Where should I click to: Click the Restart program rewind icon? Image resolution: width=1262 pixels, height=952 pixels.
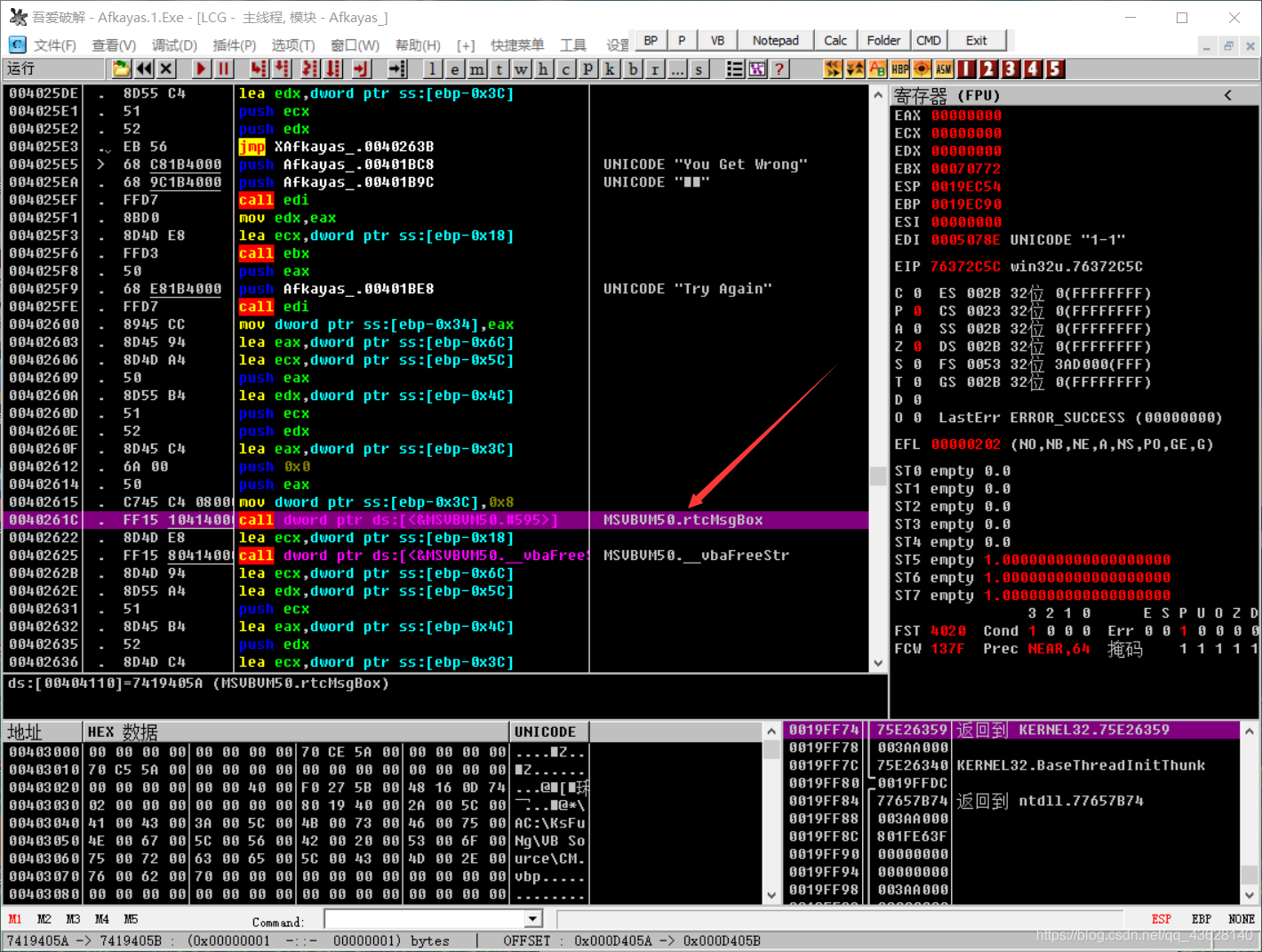point(143,68)
